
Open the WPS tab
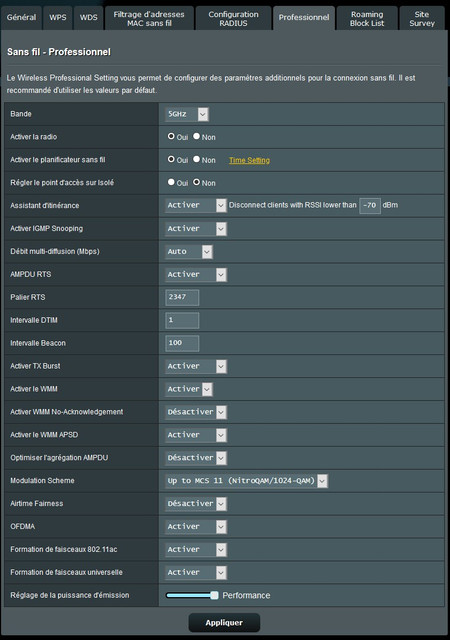click(58, 18)
